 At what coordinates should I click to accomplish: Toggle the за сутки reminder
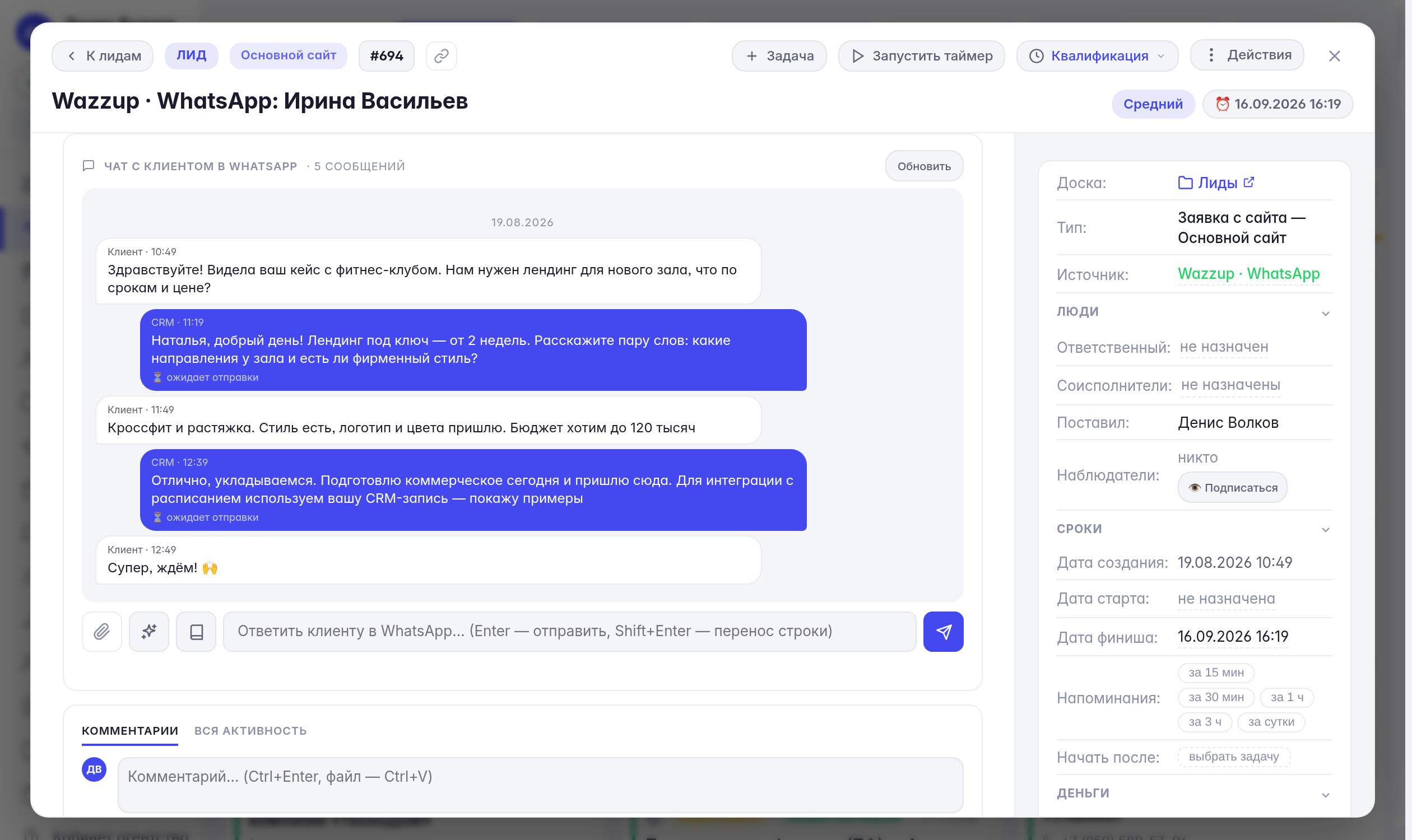coord(1271,722)
